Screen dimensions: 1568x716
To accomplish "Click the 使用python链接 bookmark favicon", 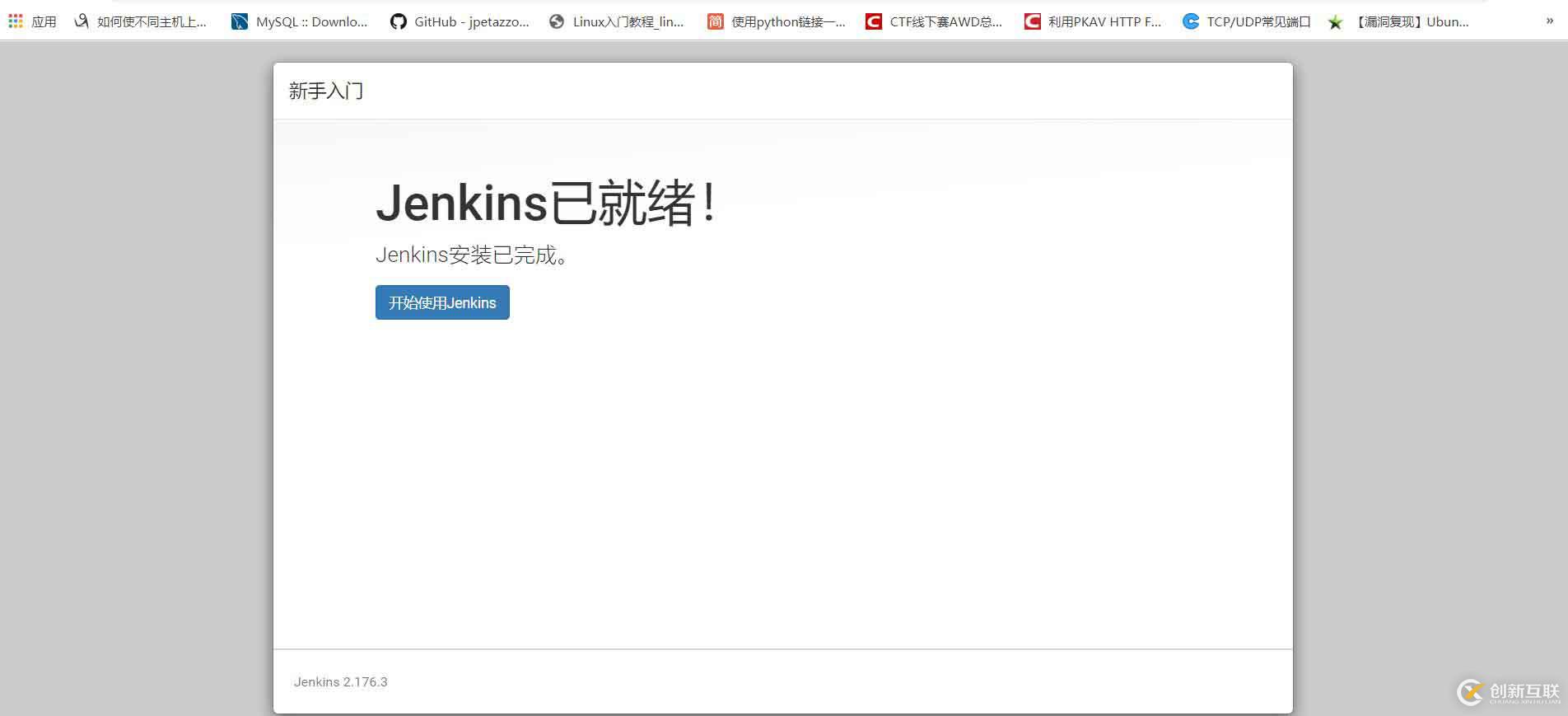I will [x=715, y=21].
